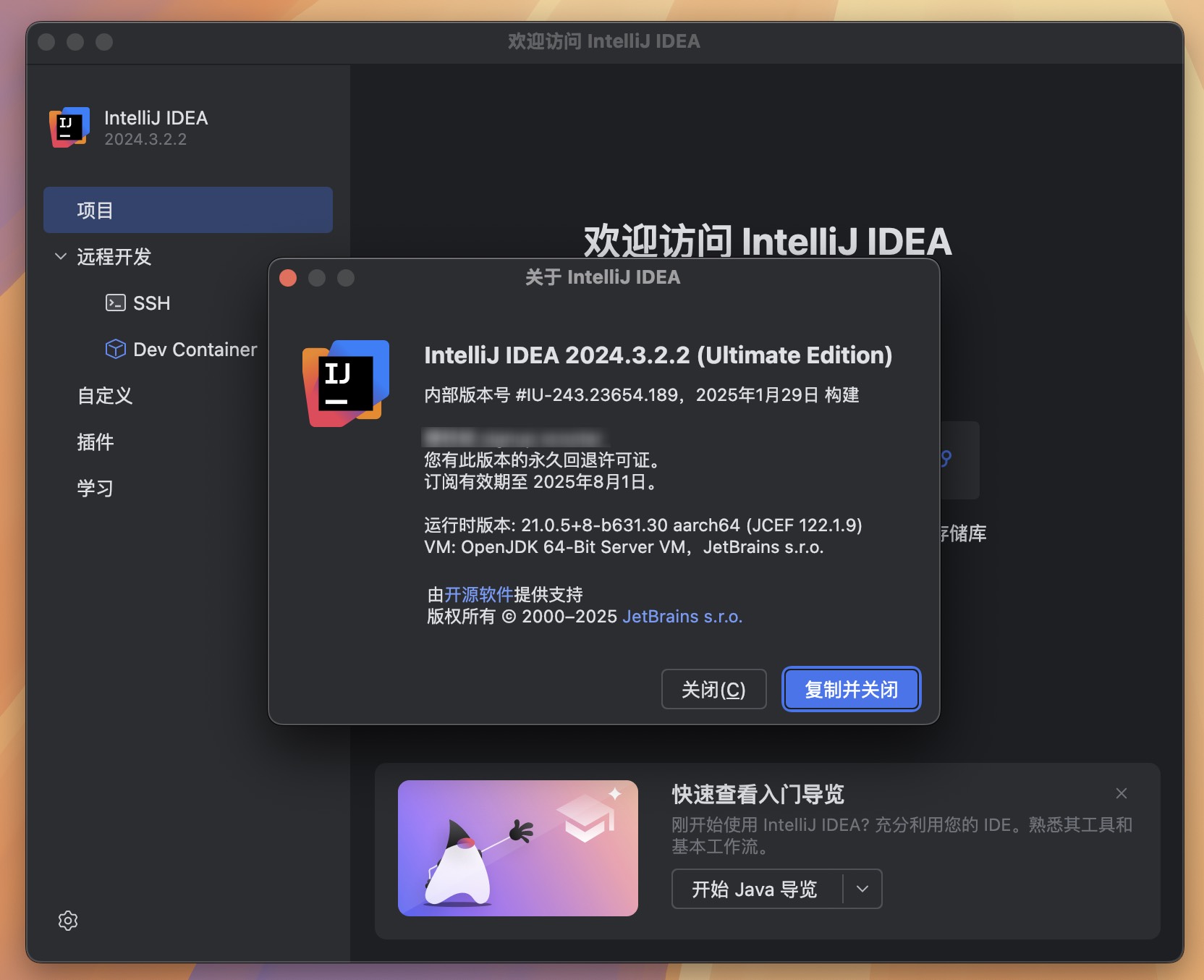Switch to the 自定义 tab
The height and width of the screenshot is (980, 1204).
(105, 395)
